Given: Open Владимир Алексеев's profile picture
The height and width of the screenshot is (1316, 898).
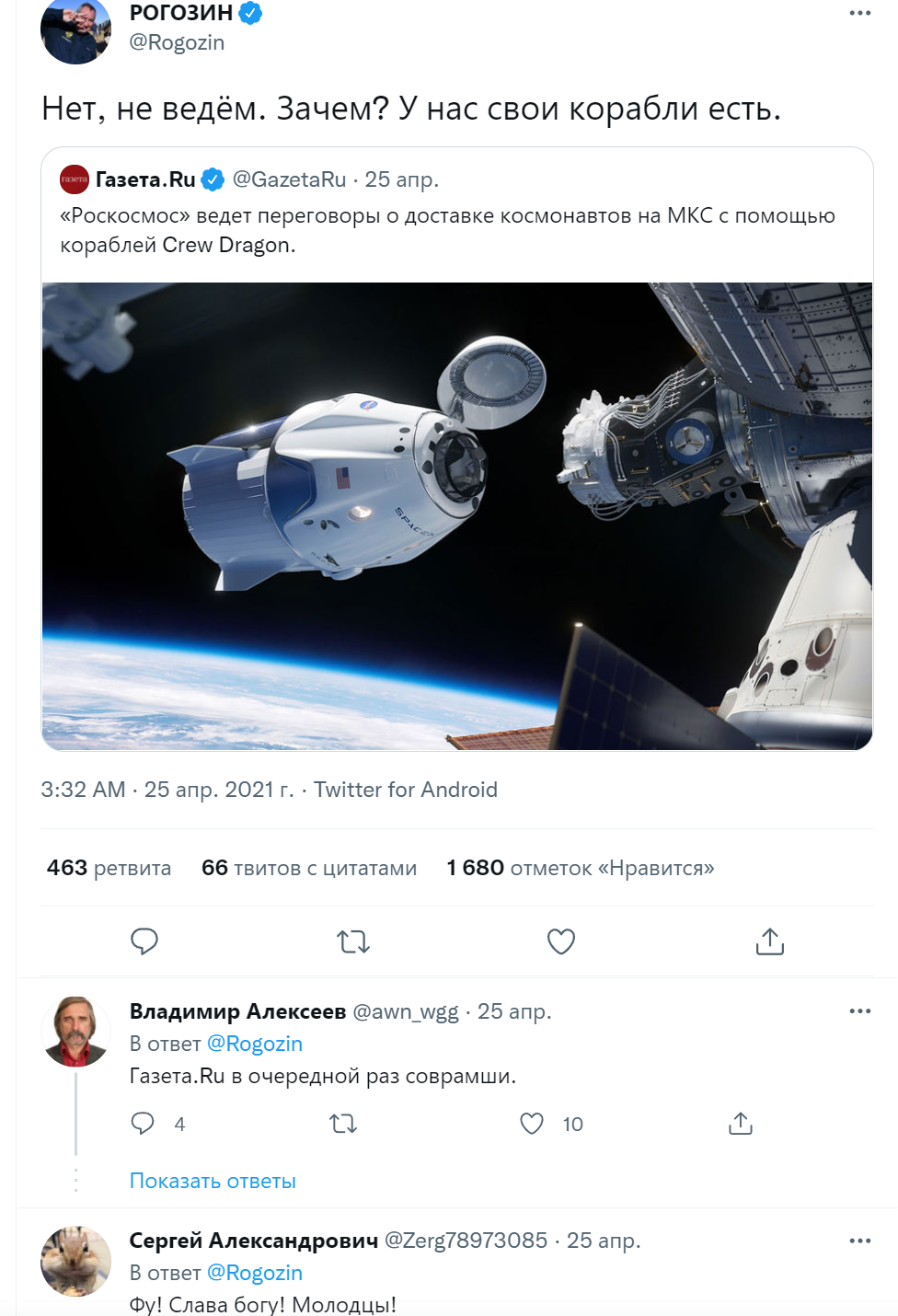Looking at the screenshot, I should pyautogui.click(x=75, y=1031).
